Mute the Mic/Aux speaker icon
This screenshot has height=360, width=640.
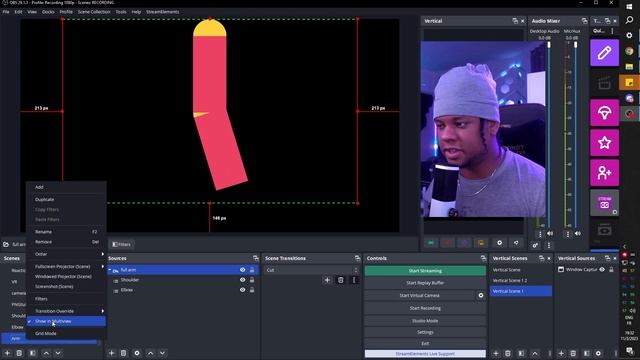(x=578, y=233)
